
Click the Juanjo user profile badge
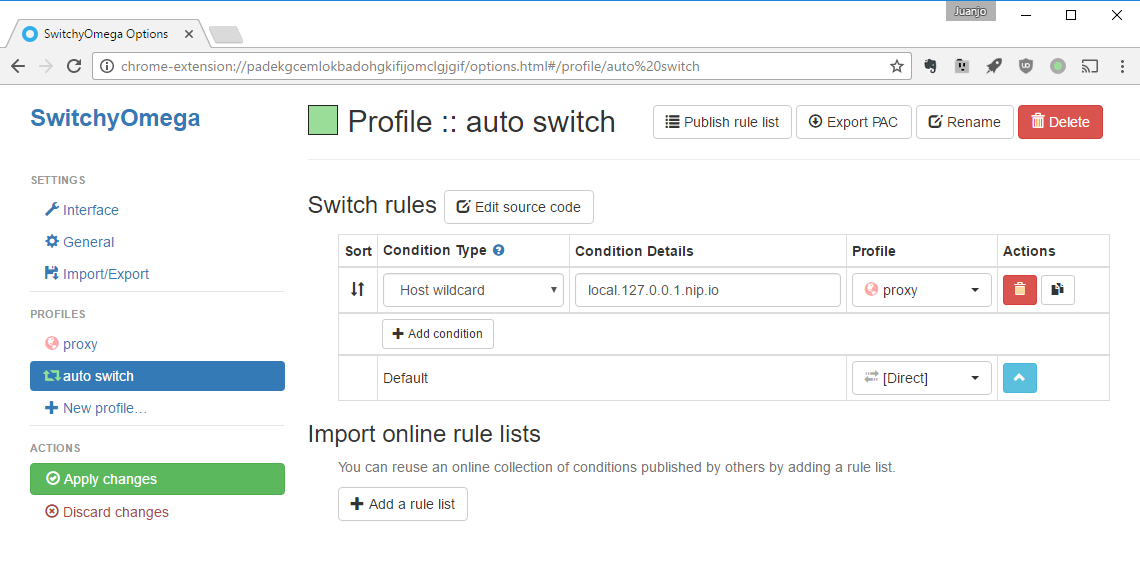coord(971,12)
